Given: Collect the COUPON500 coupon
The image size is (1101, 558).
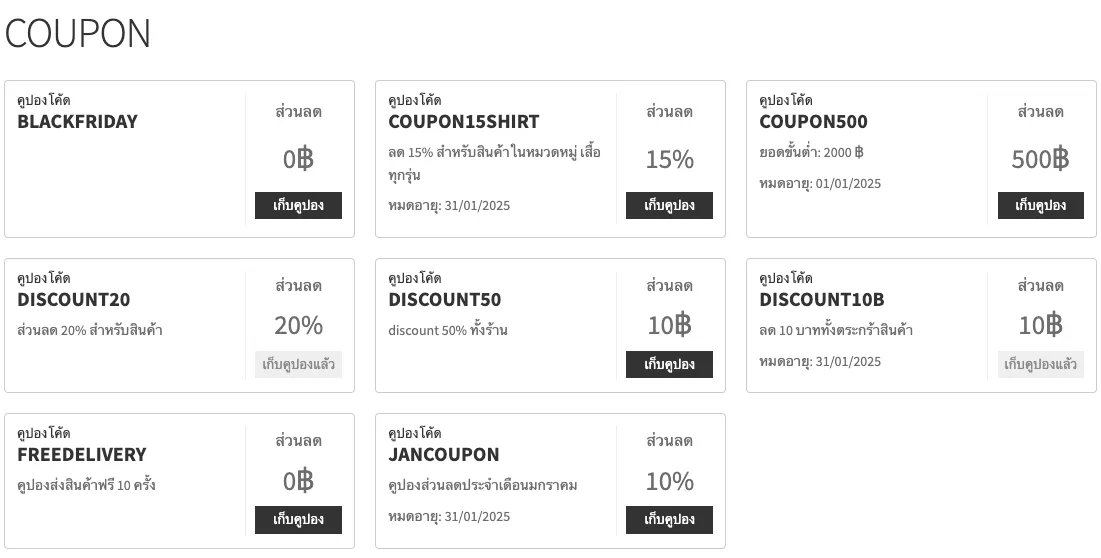Looking at the screenshot, I should pos(1040,205).
